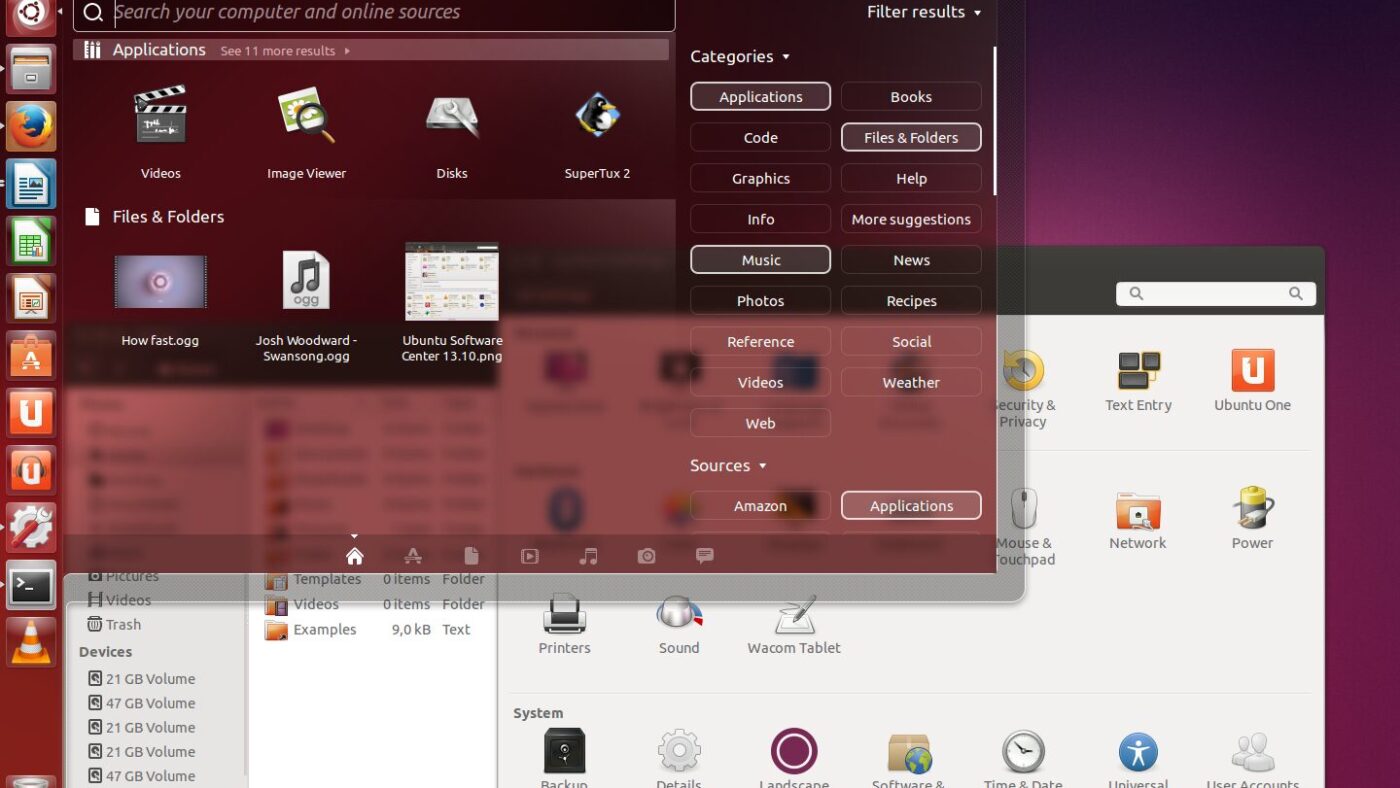Switch to the Applications lens icon
Viewport: 1400px width, 788px height.
(x=412, y=556)
